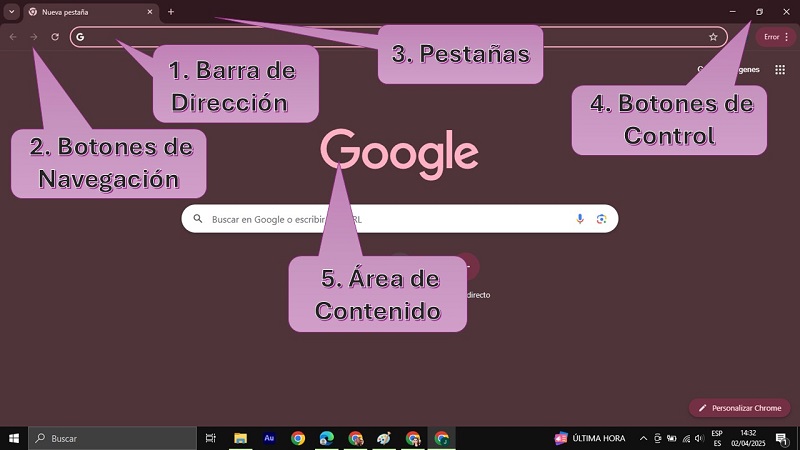Screen dimensions: 800x450
Task: Open the tab search dropdown arrow
Action: (x=11, y=12)
